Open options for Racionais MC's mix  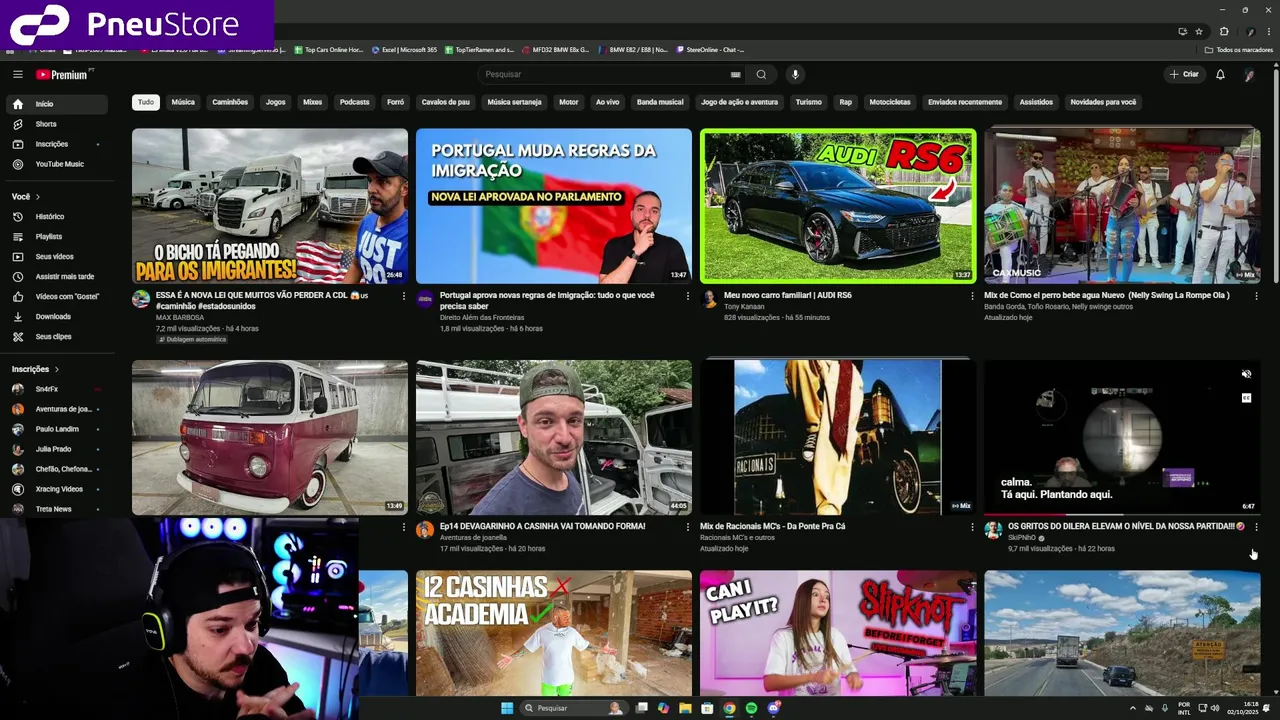click(x=972, y=527)
